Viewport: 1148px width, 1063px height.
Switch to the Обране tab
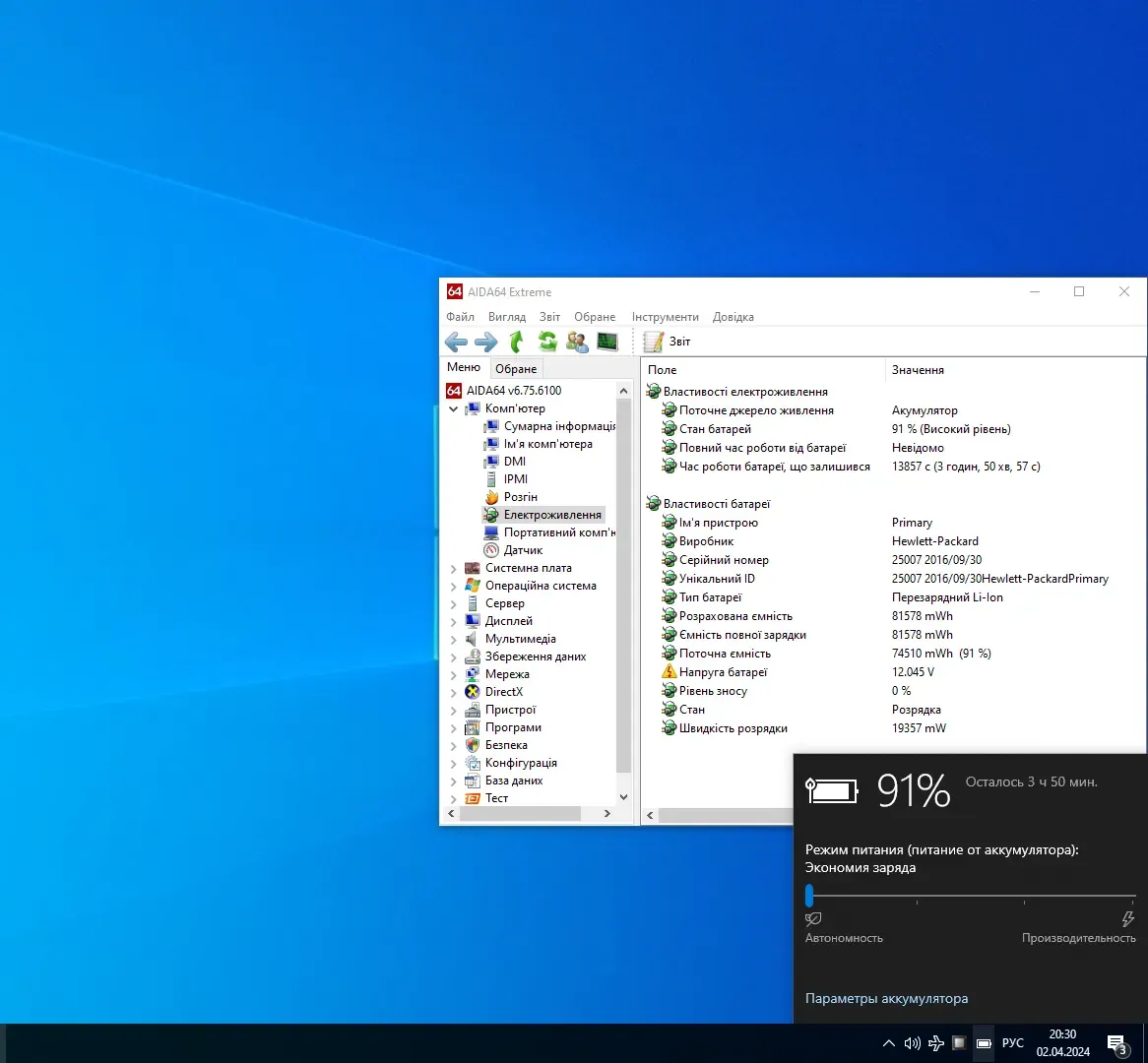(516, 369)
